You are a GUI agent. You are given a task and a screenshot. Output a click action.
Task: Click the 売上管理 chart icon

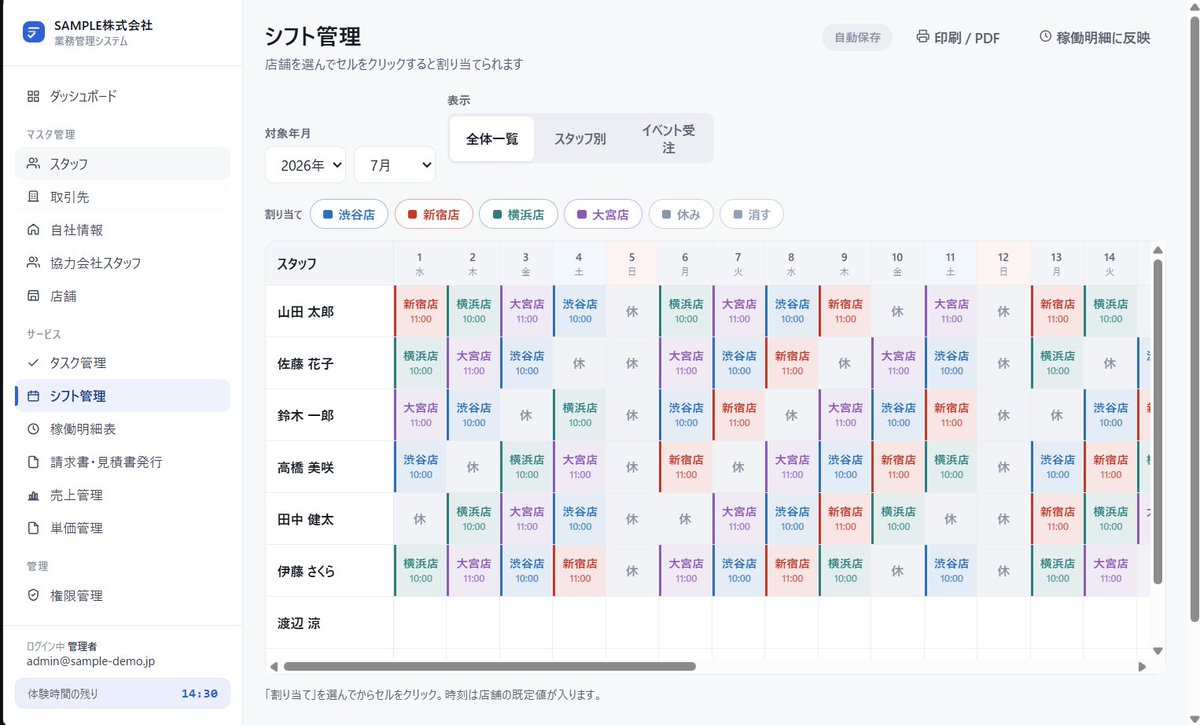(33, 495)
